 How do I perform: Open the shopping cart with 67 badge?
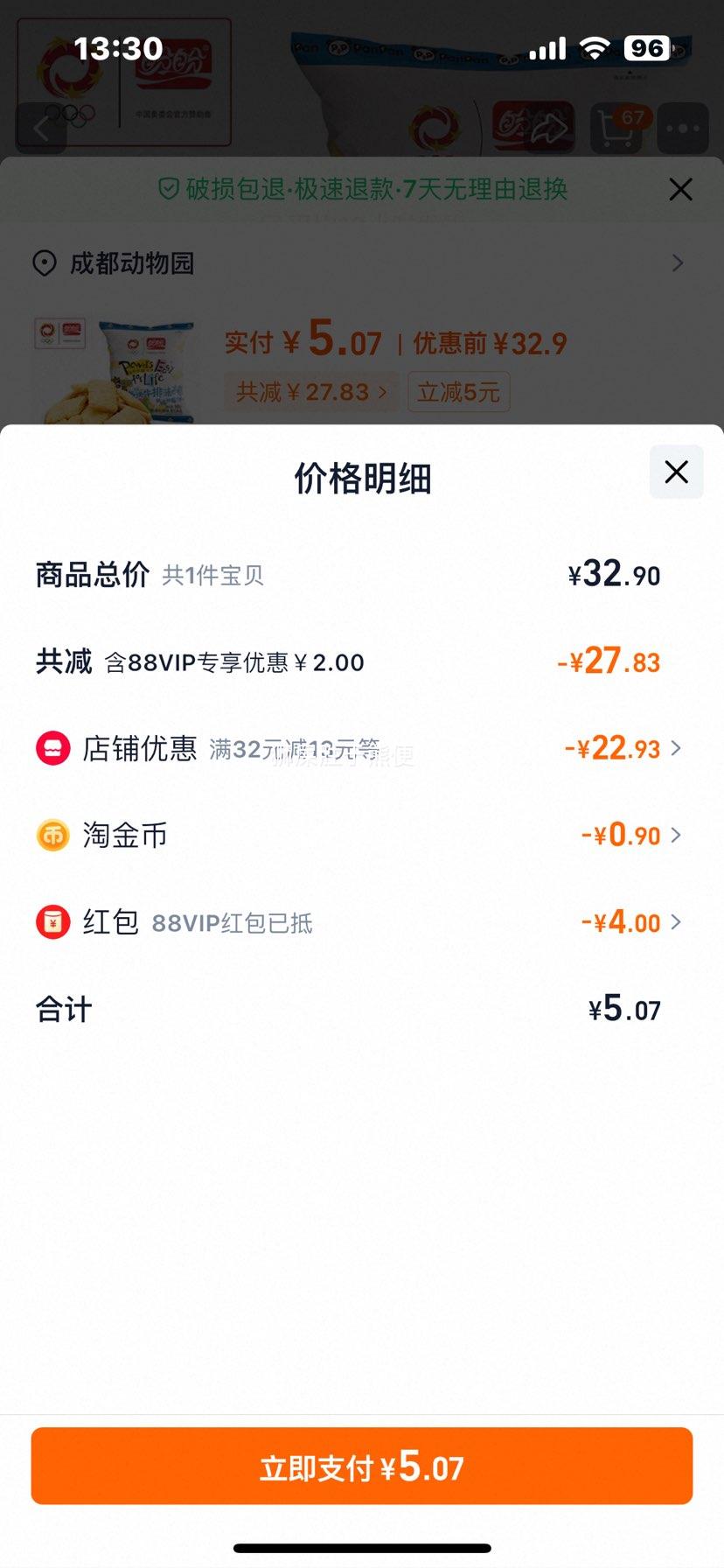click(619, 129)
